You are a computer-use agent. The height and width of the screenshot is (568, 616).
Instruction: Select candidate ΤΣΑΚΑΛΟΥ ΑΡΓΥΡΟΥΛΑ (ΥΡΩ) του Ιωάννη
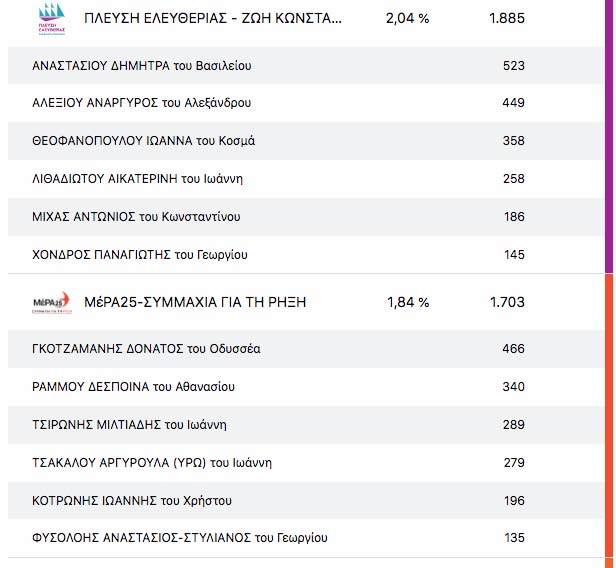coord(152,462)
